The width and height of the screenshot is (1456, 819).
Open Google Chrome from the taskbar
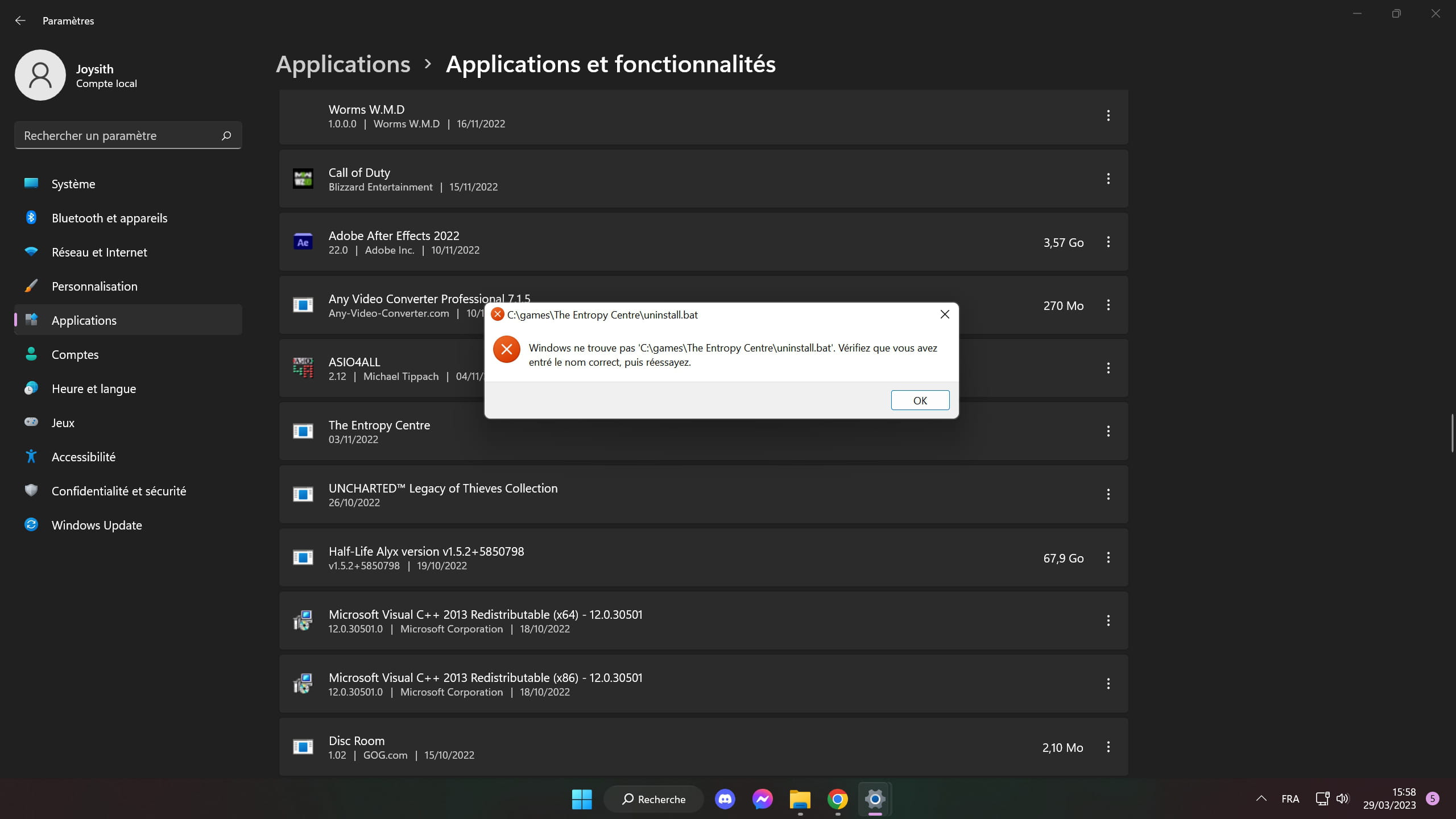837,799
